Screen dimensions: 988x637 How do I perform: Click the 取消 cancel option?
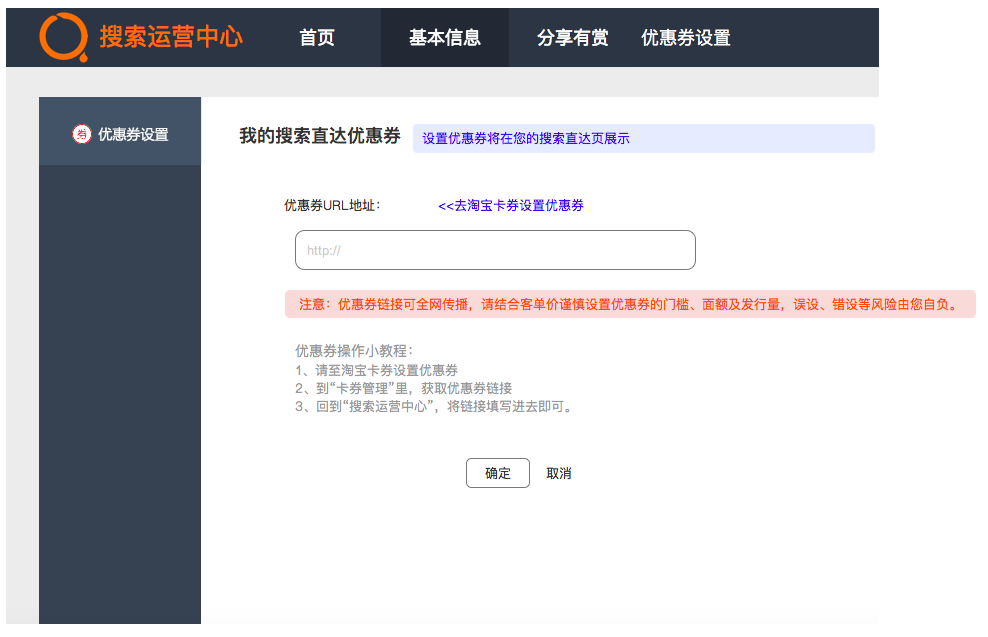pyautogui.click(x=559, y=472)
